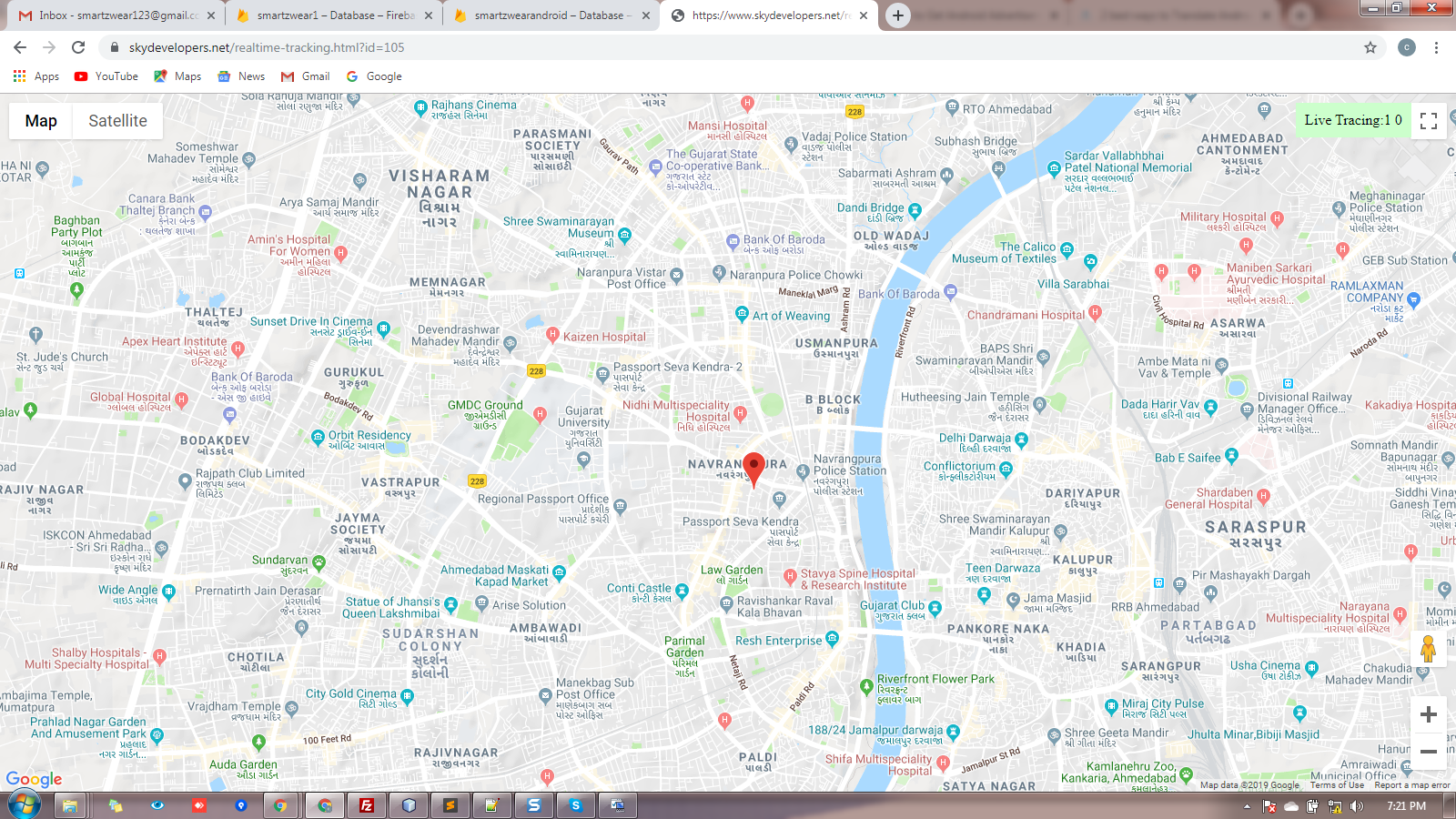1456x819 pixels.
Task: Open the Google bookmark
Action: [x=374, y=76]
